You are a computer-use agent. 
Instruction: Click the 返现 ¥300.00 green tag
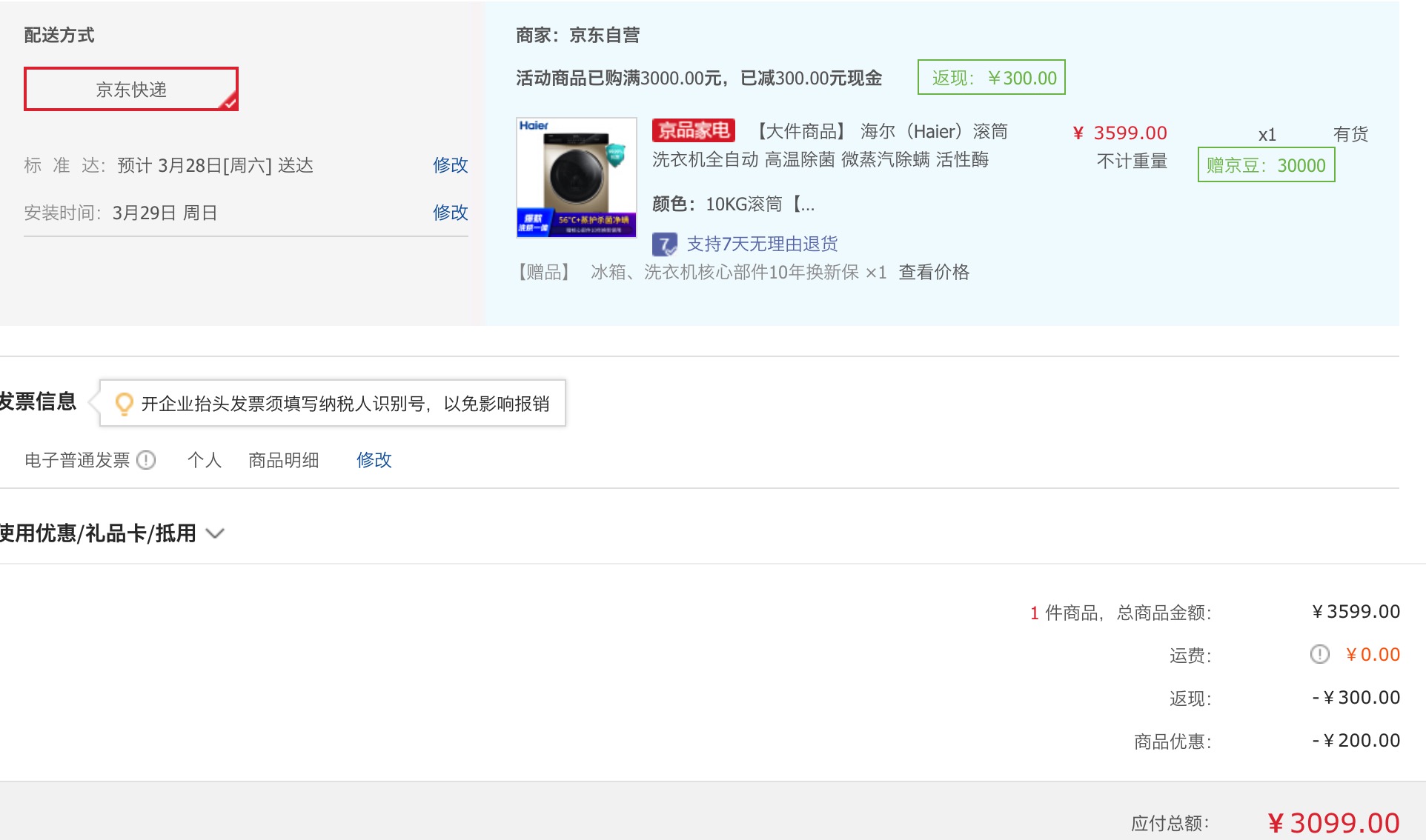991,78
